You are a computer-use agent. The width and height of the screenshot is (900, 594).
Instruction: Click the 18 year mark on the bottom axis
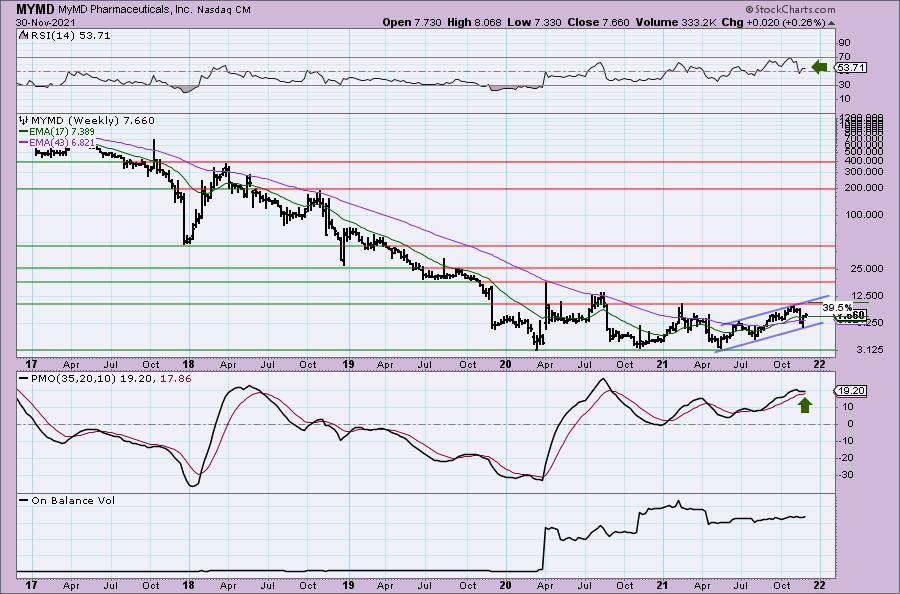point(188,585)
